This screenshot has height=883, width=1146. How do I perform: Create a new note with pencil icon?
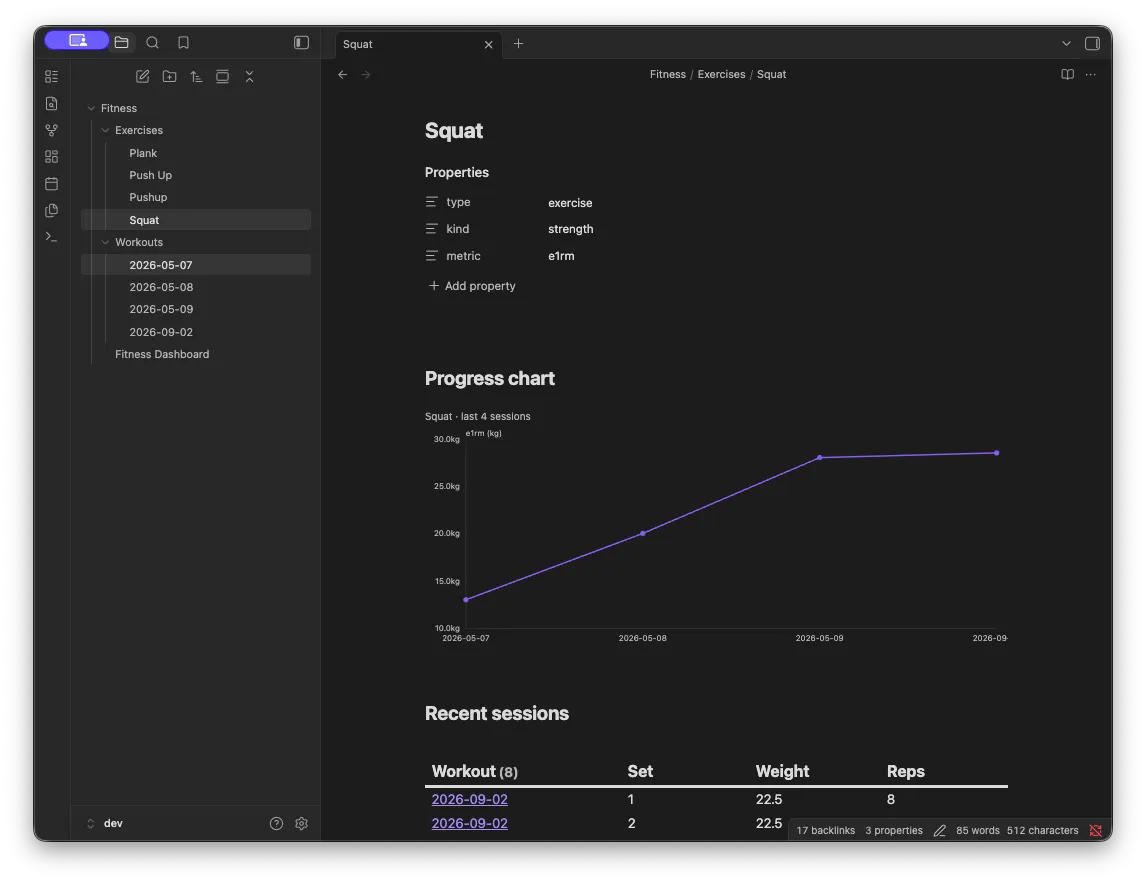[x=143, y=76]
